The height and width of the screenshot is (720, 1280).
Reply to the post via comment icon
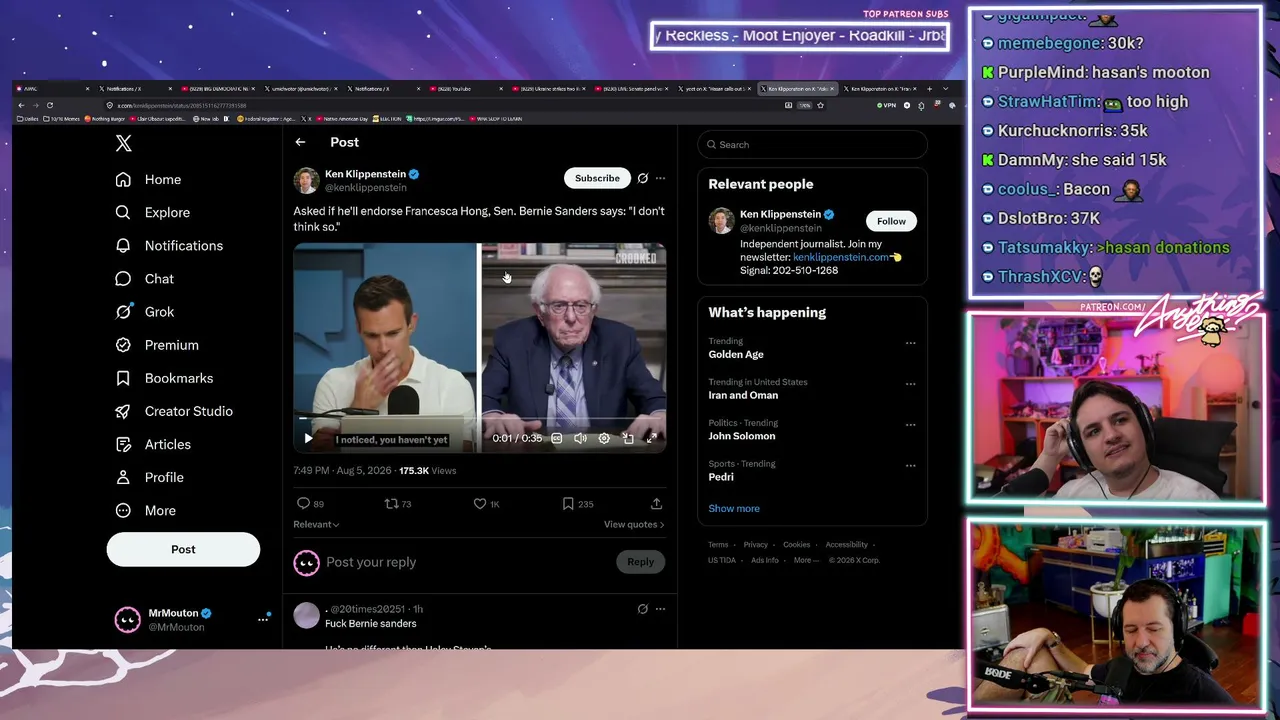tap(304, 504)
